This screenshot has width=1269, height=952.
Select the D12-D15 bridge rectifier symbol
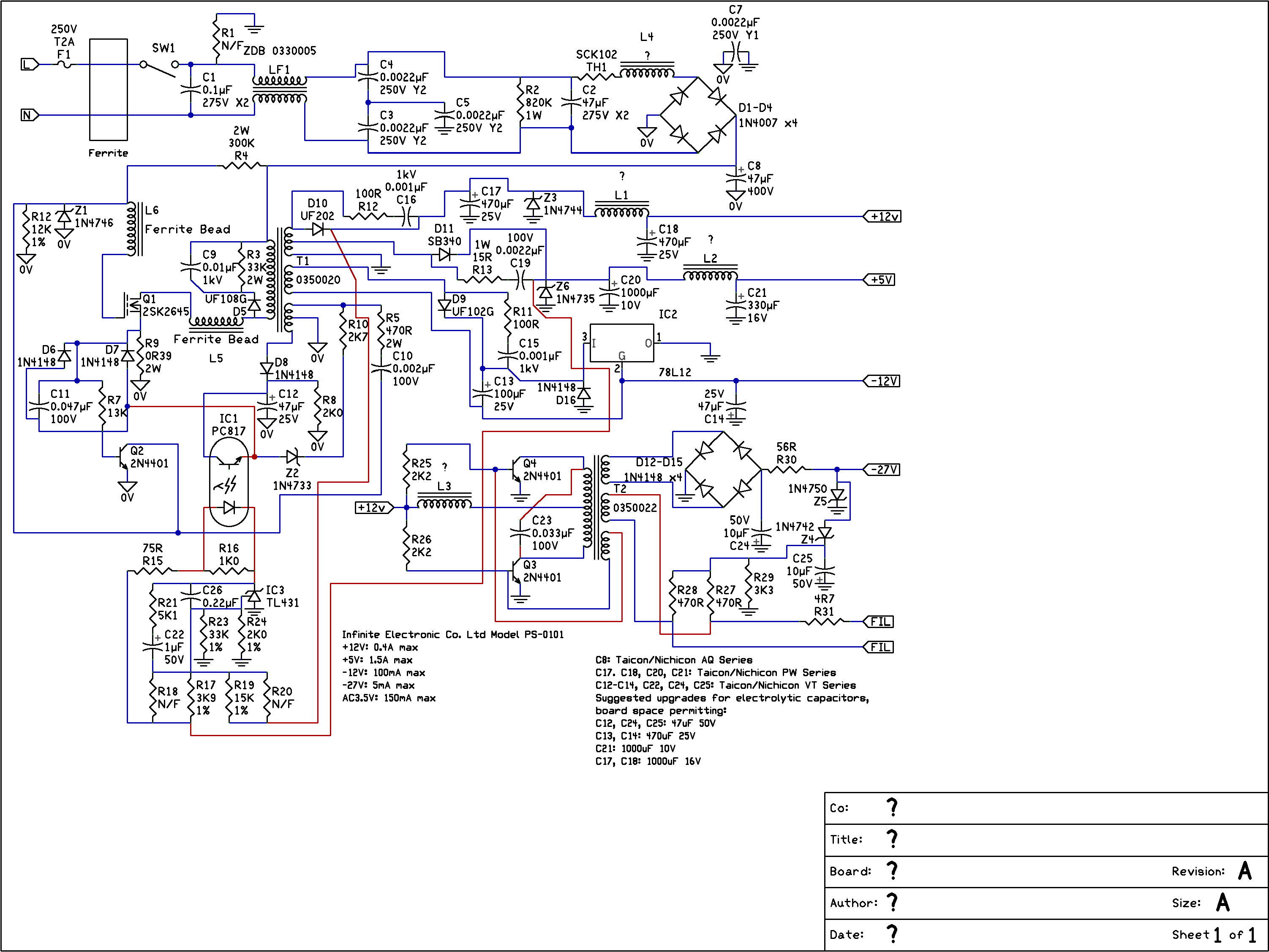(x=723, y=470)
